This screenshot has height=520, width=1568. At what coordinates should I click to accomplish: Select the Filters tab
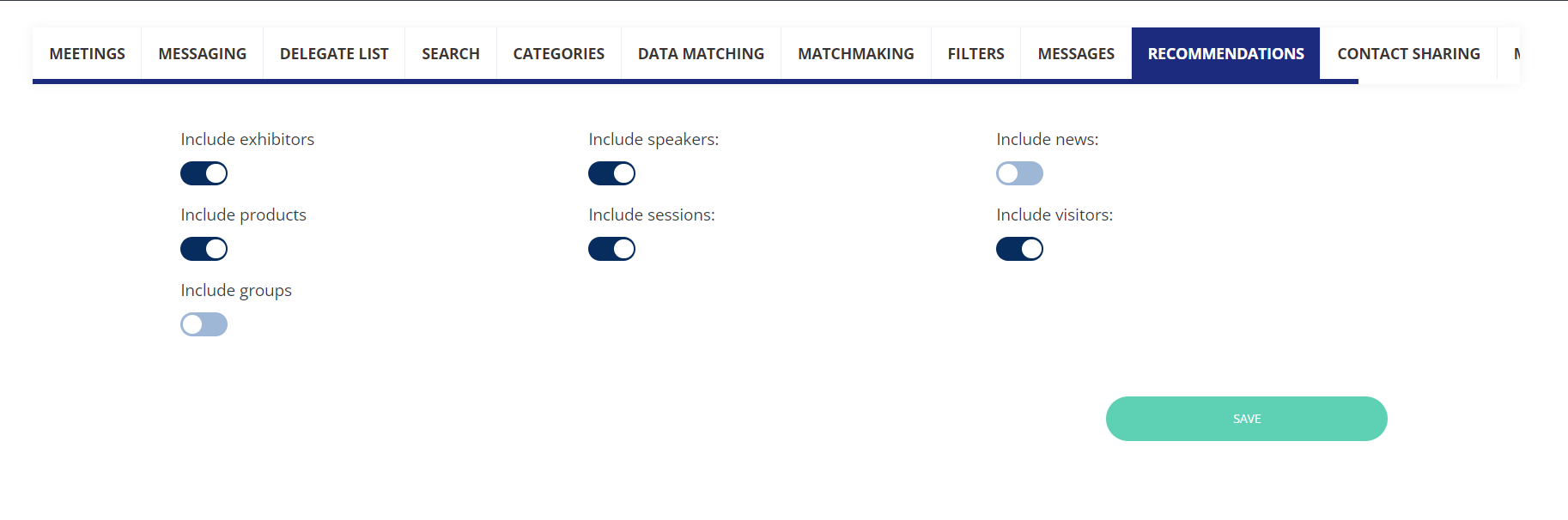(975, 54)
